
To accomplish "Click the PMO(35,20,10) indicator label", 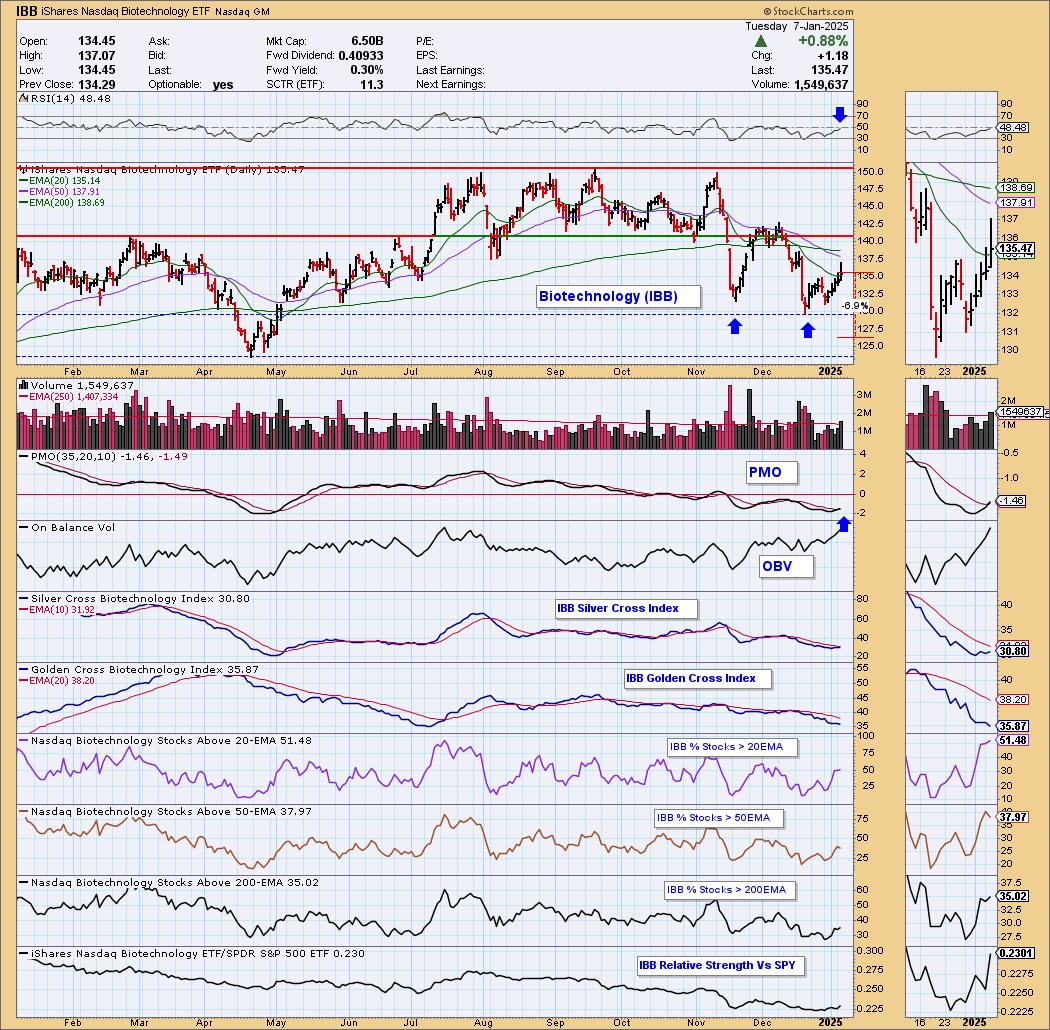I will [x=109, y=457].
